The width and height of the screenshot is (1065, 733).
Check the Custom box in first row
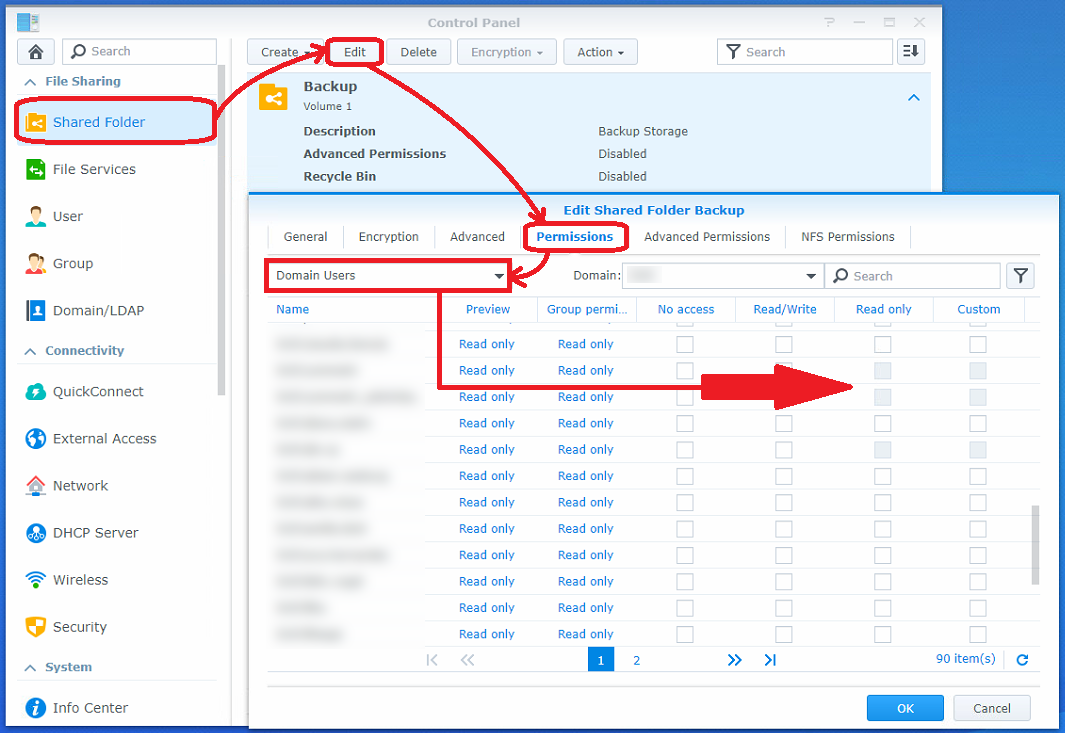pyautogui.click(x=978, y=344)
